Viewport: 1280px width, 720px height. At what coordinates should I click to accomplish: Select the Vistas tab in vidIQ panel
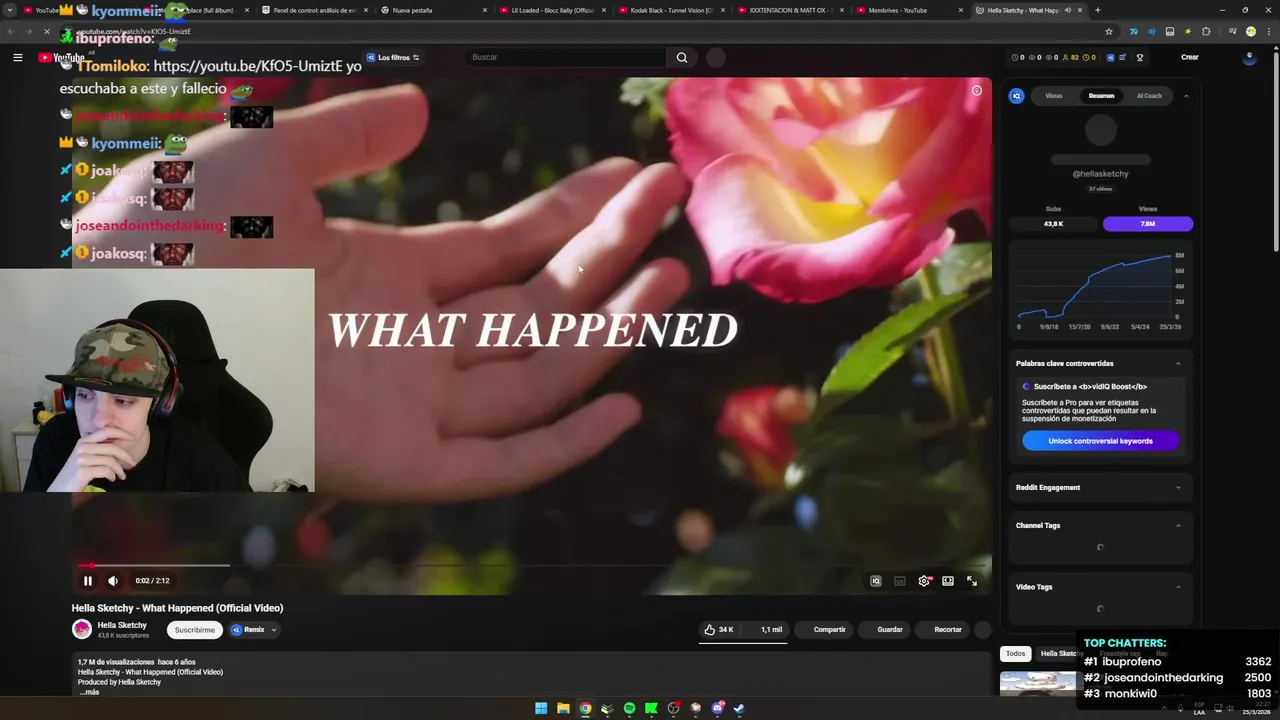(x=1054, y=96)
